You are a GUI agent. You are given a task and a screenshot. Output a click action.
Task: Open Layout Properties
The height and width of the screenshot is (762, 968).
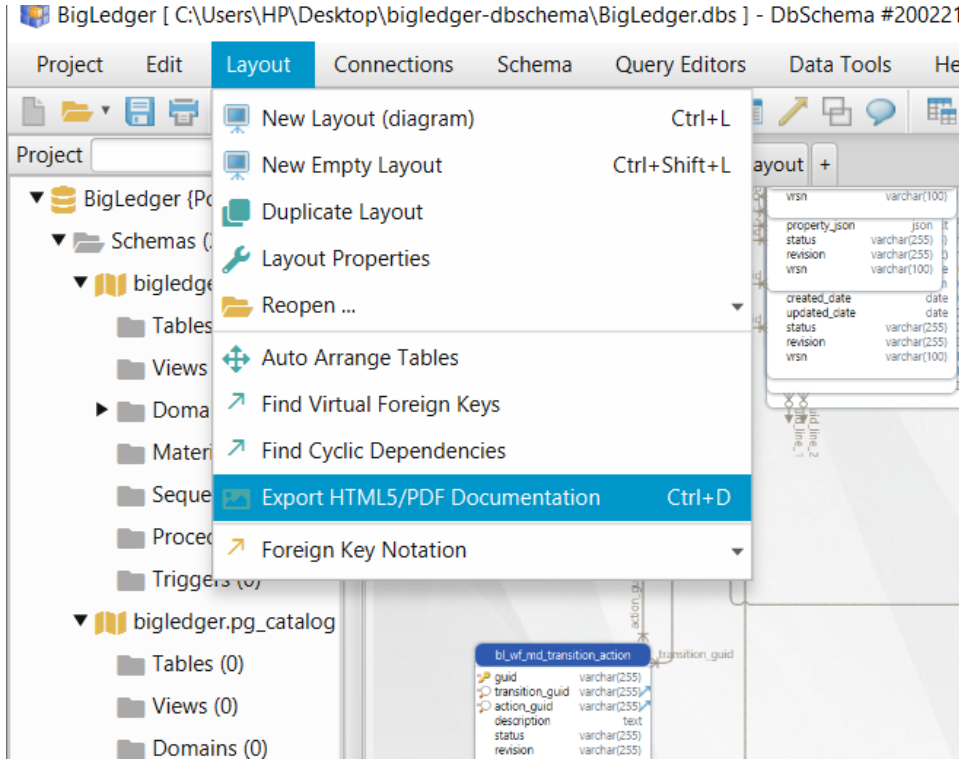[x=482, y=258]
